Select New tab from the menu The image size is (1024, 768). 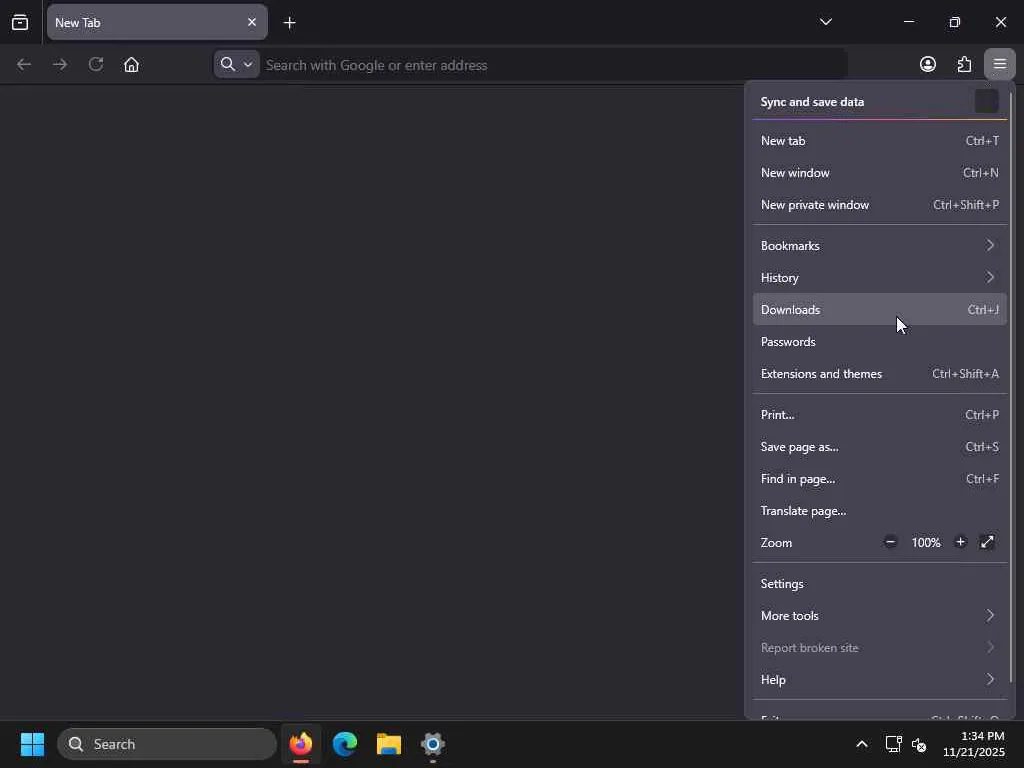click(x=880, y=141)
